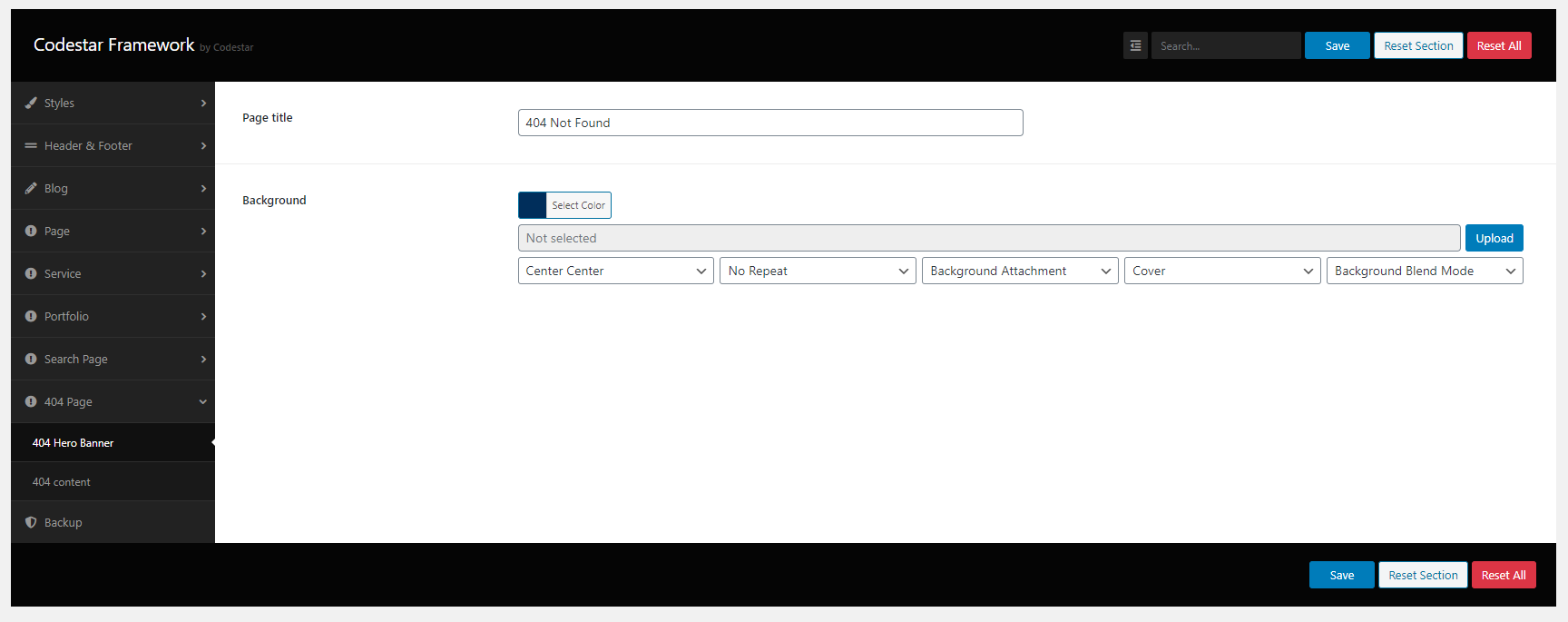Select the 404 content submenu item
The height and width of the screenshot is (622, 1568).
[62, 482]
